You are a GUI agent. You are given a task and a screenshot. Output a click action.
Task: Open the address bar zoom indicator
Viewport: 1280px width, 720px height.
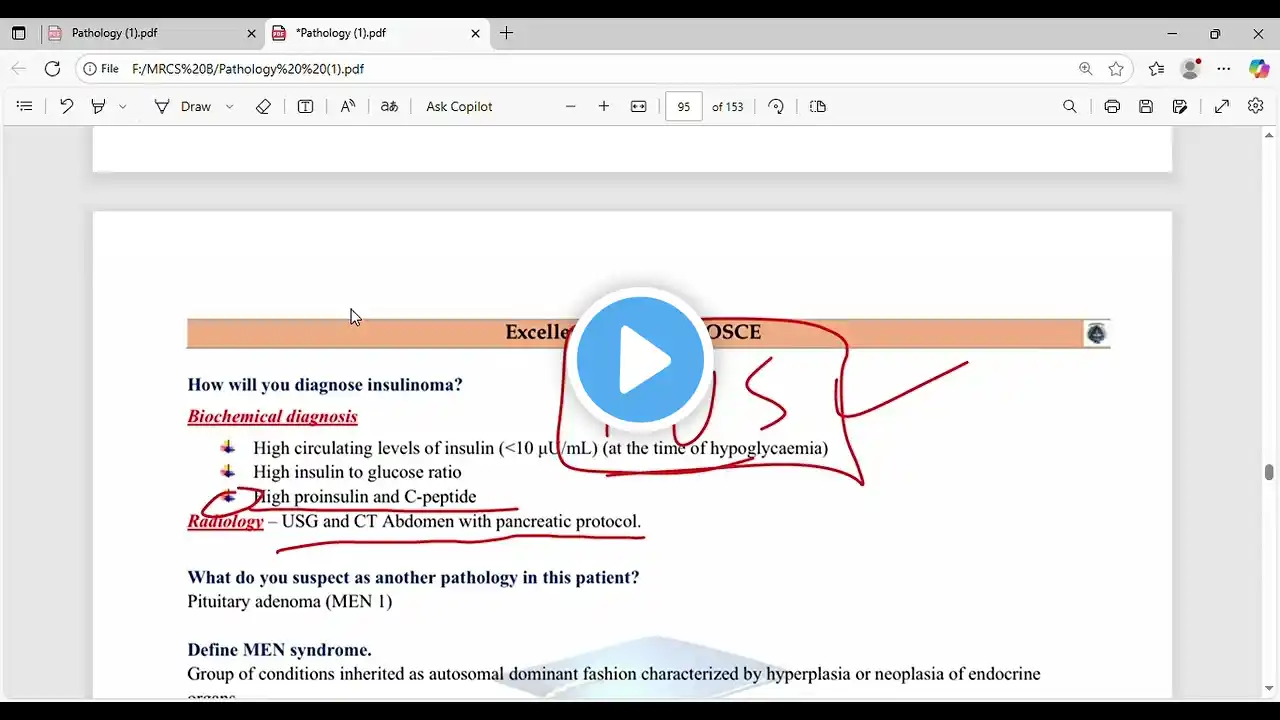click(1086, 69)
